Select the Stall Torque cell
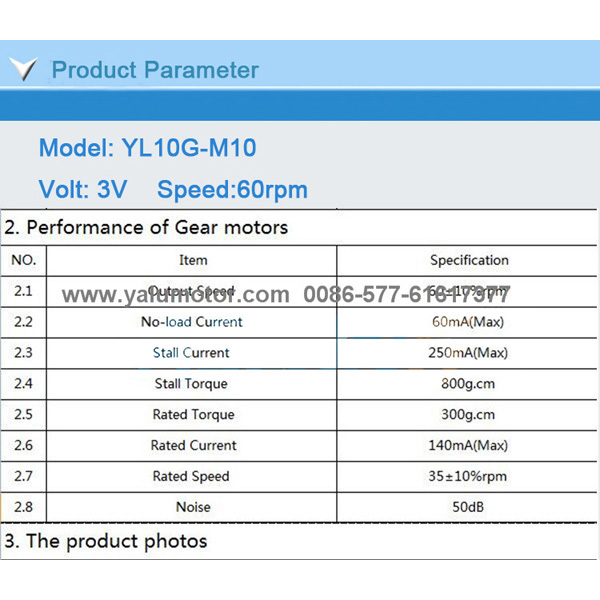This screenshot has height=600, width=600. (191, 384)
